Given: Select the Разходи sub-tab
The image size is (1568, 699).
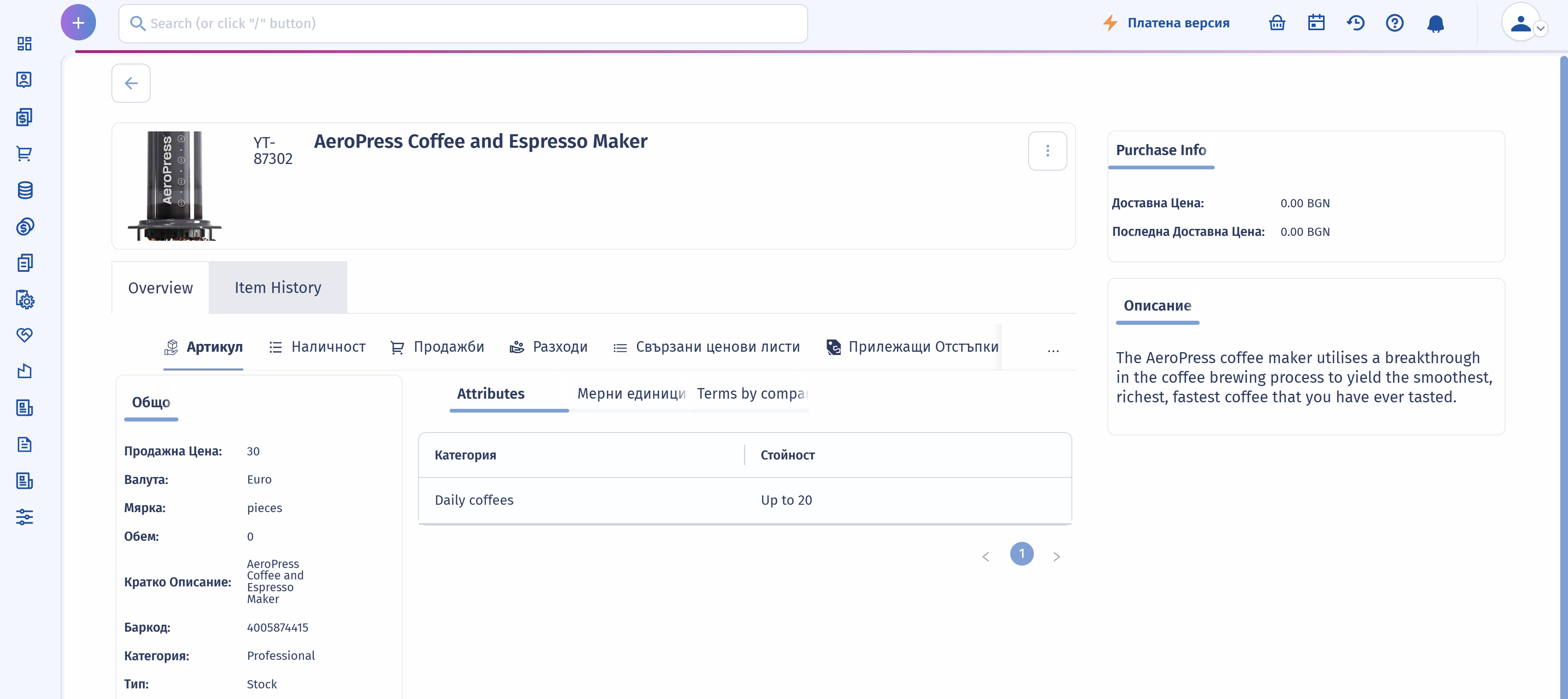Looking at the screenshot, I should (548, 347).
